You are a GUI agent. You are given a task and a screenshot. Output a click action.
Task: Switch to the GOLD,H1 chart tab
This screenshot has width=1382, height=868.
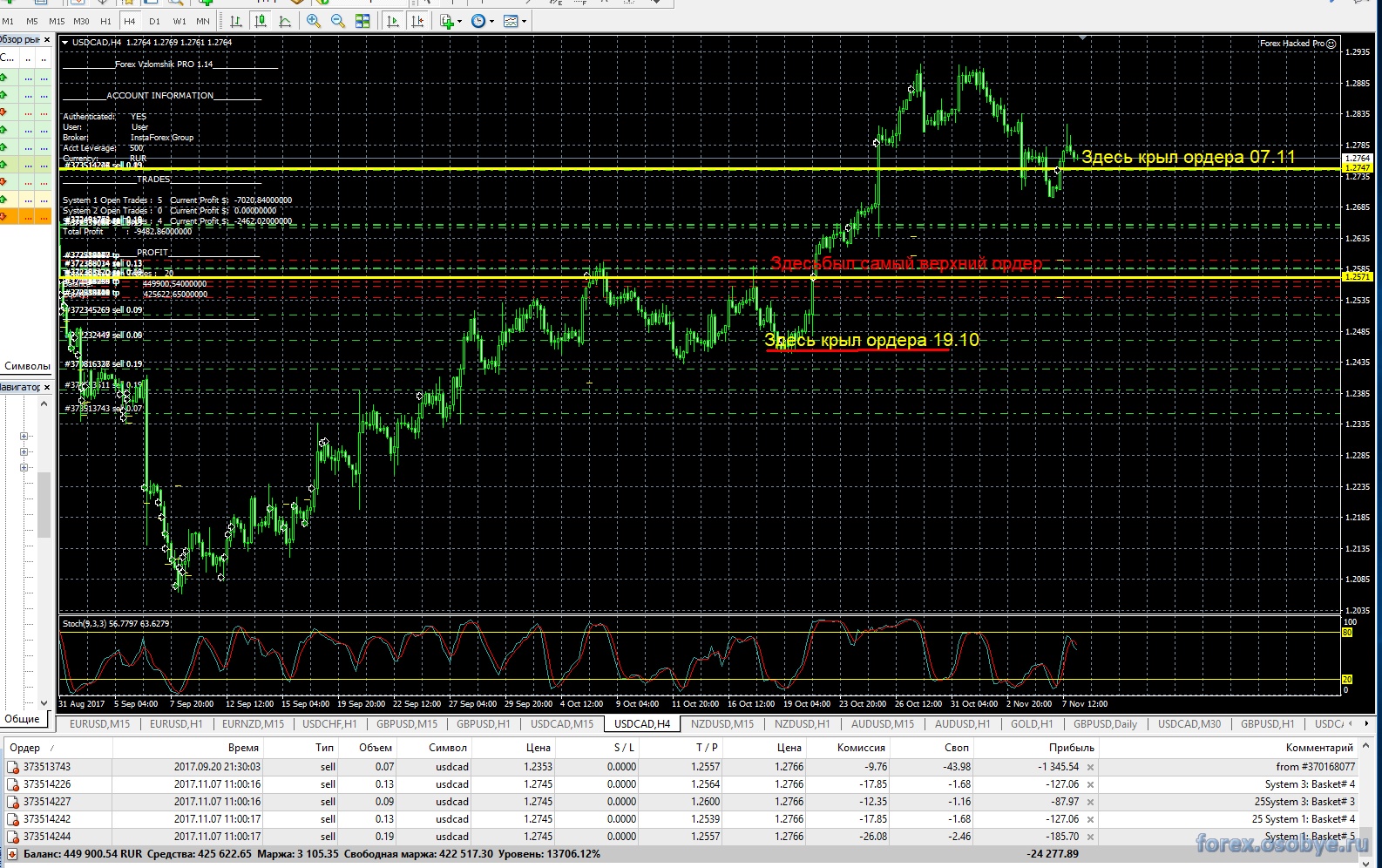(1032, 724)
